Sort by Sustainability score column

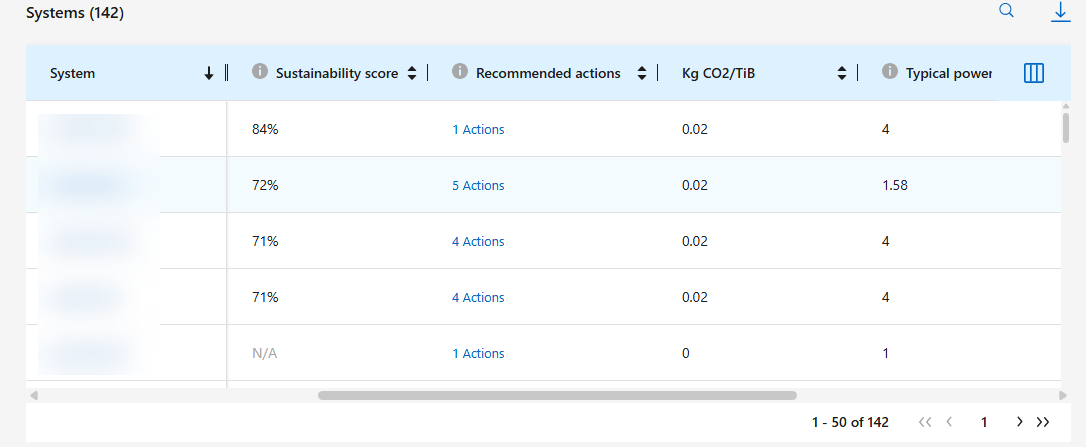(411, 73)
